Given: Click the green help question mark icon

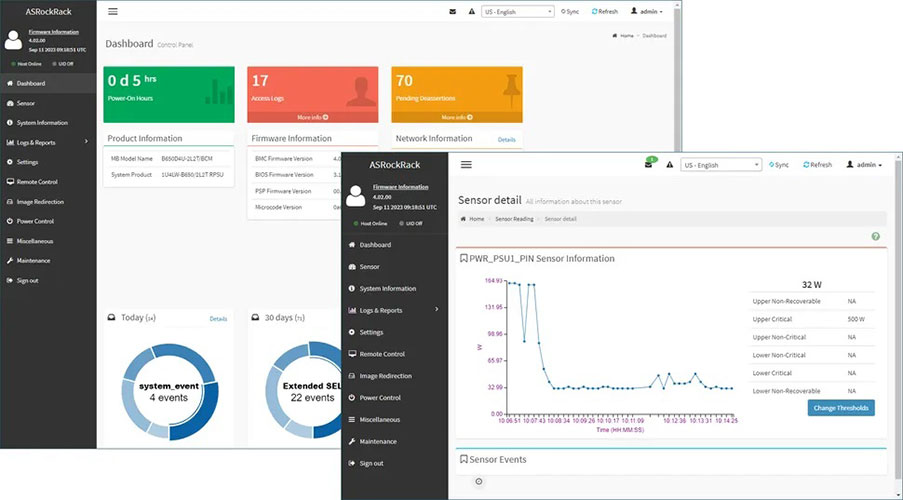Looking at the screenshot, I should click(x=875, y=237).
